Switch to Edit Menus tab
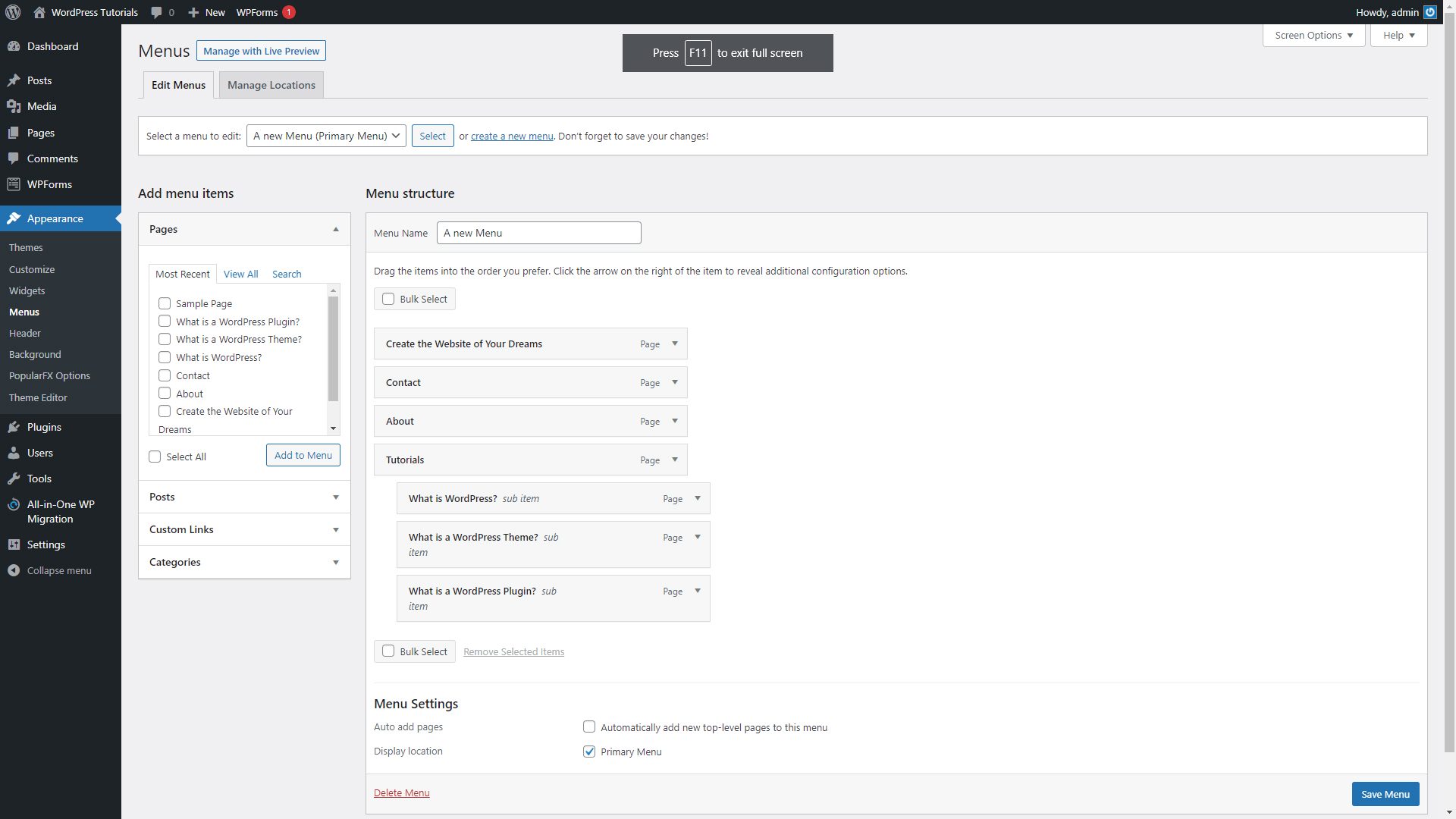 [x=178, y=84]
